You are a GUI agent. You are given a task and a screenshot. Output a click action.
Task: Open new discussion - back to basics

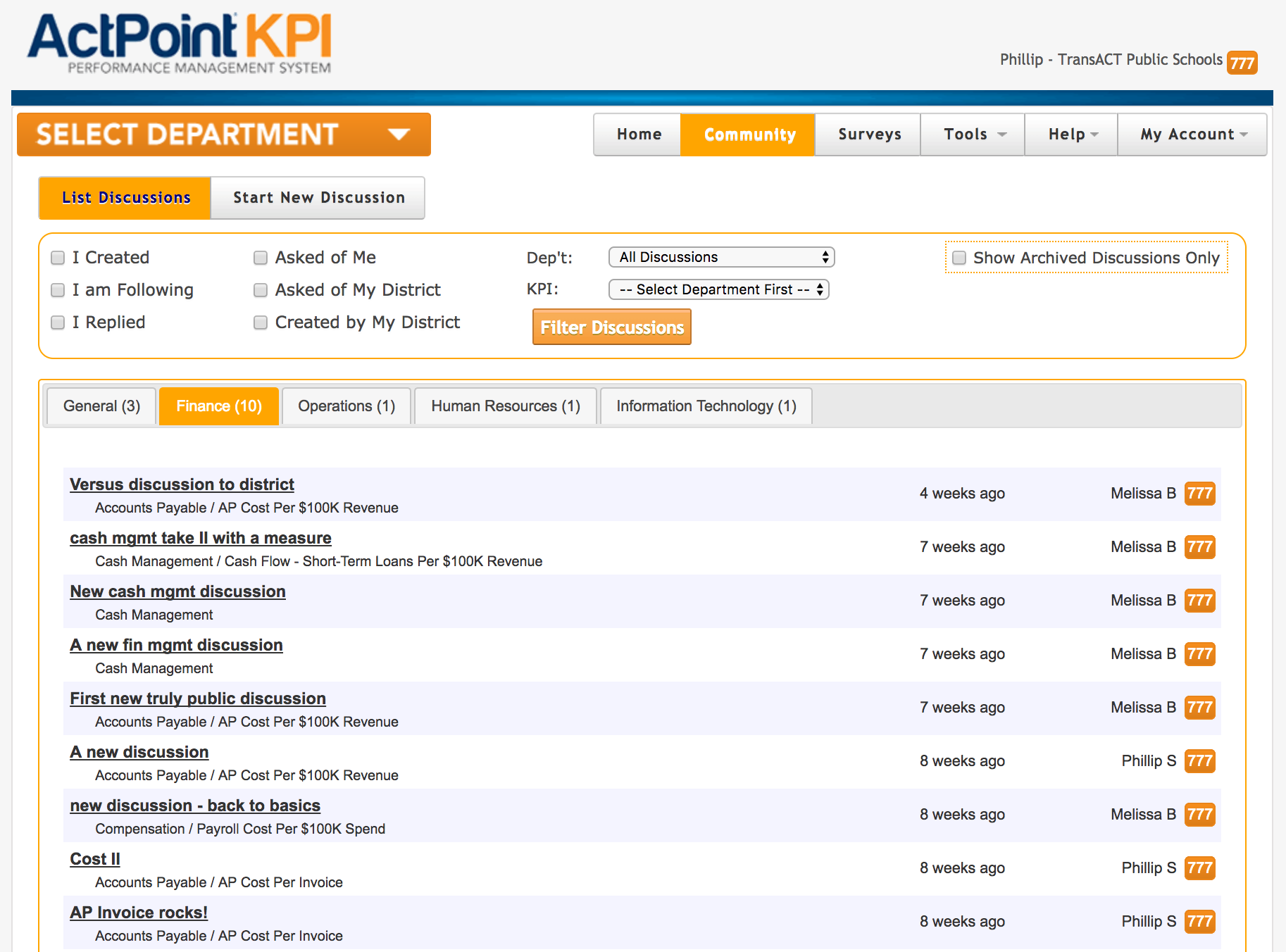coord(195,806)
